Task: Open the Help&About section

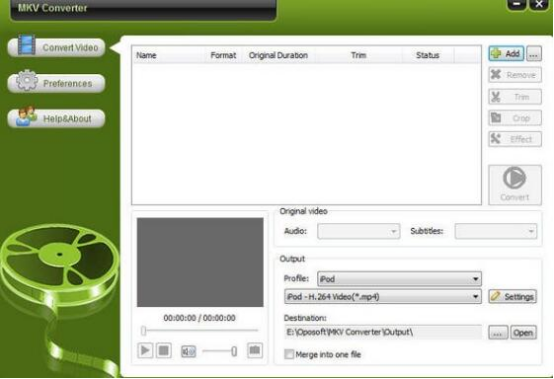Action: coord(57,118)
